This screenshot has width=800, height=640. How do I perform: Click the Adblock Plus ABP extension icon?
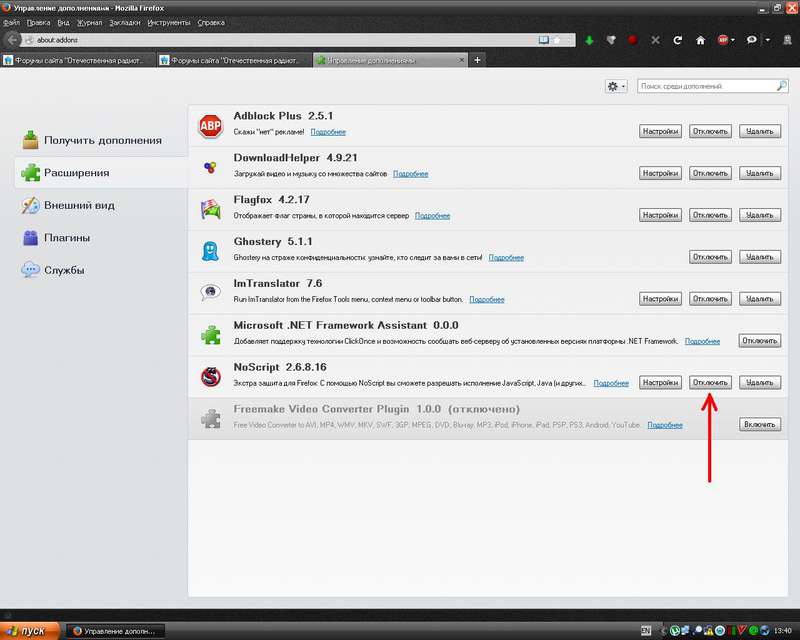pyautogui.click(x=210, y=126)
